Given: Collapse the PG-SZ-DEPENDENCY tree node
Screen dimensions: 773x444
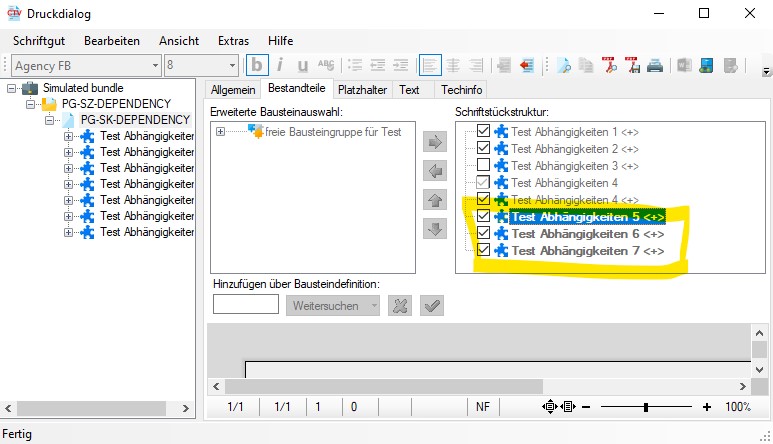Looking at the screenshot, I should click(31, 104).
